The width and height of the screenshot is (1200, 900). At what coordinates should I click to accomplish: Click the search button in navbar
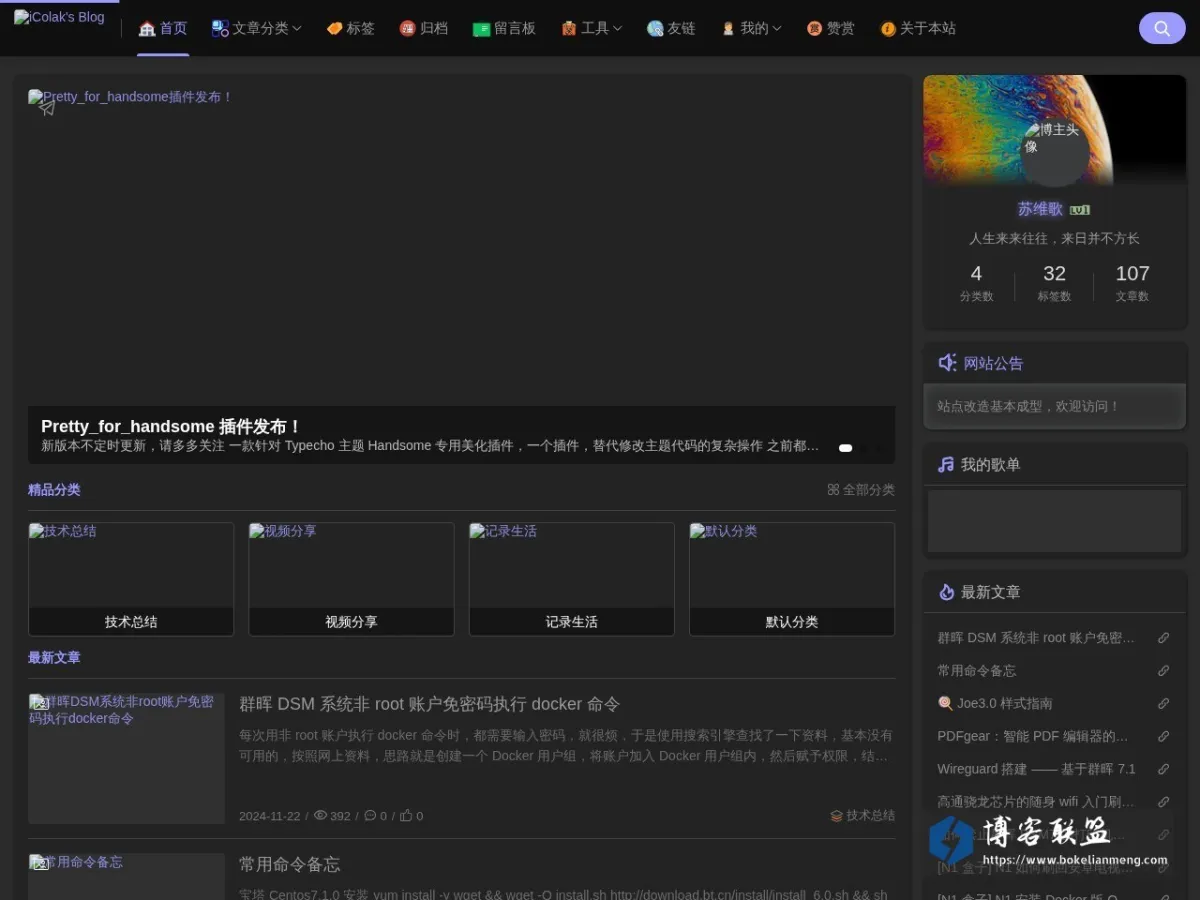(1162, 28)
